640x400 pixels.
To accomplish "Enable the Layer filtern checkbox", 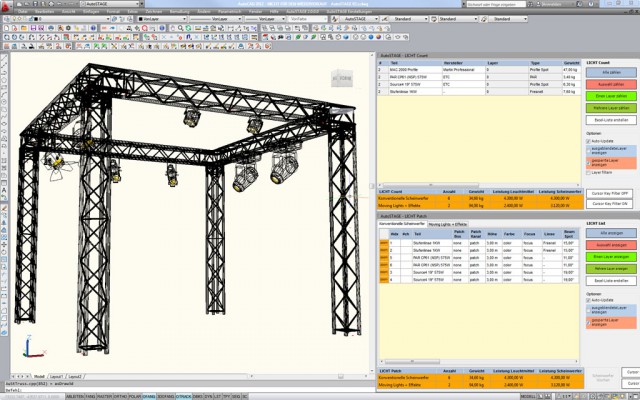I will (586, 174).
